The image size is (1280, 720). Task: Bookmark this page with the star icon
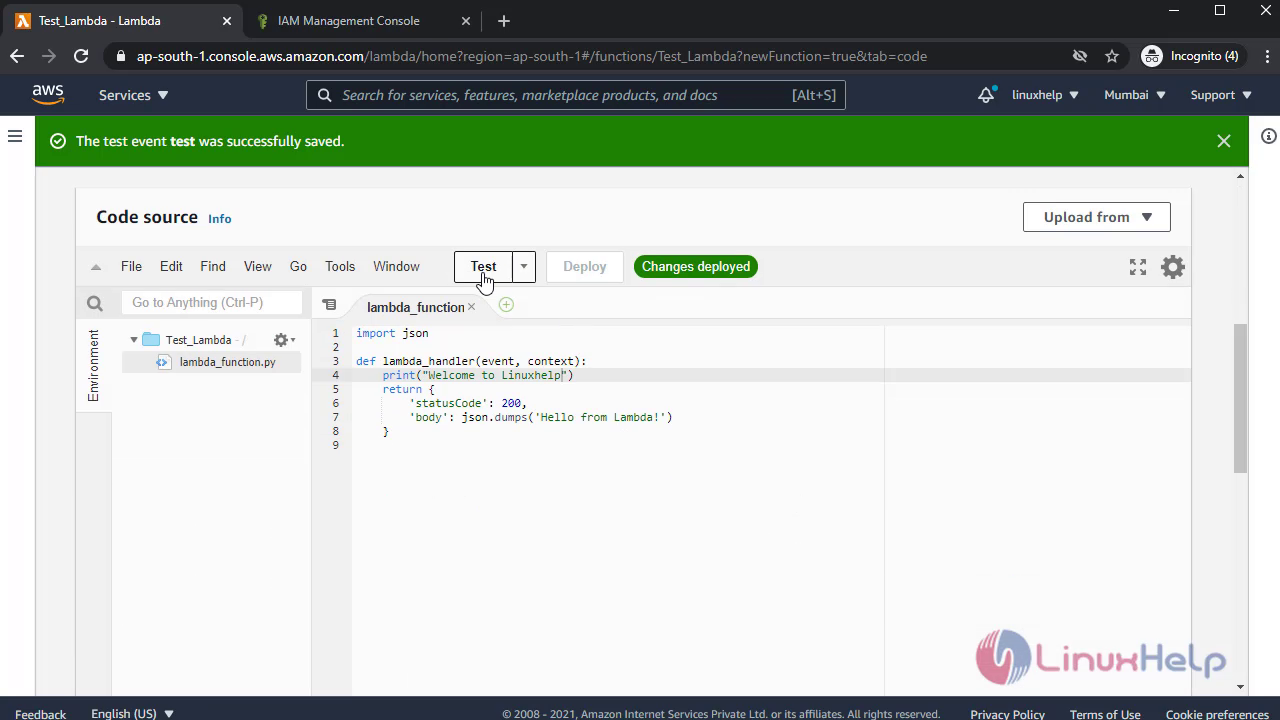pos(1112,56)
